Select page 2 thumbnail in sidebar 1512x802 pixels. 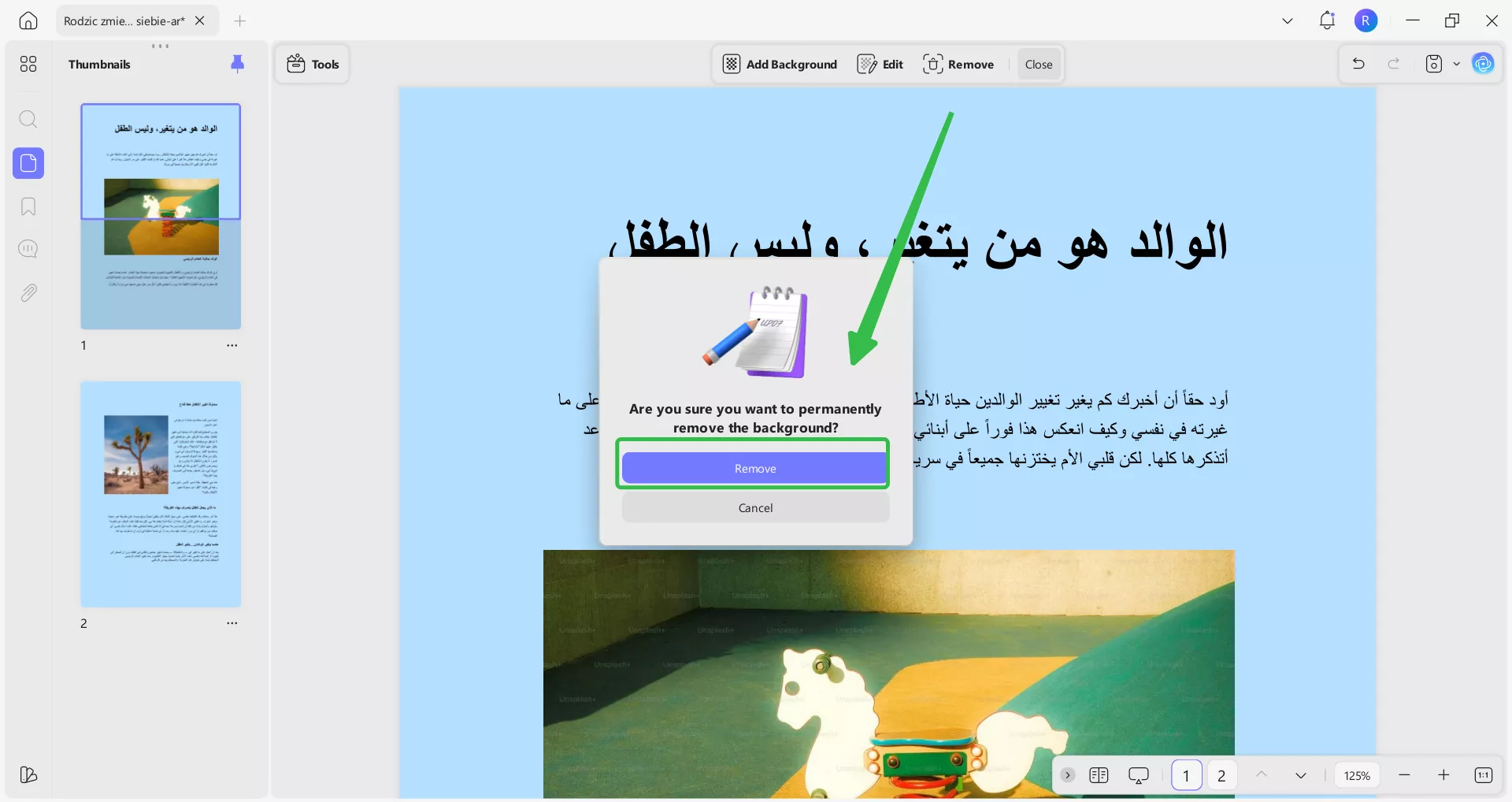coord(160,494)
